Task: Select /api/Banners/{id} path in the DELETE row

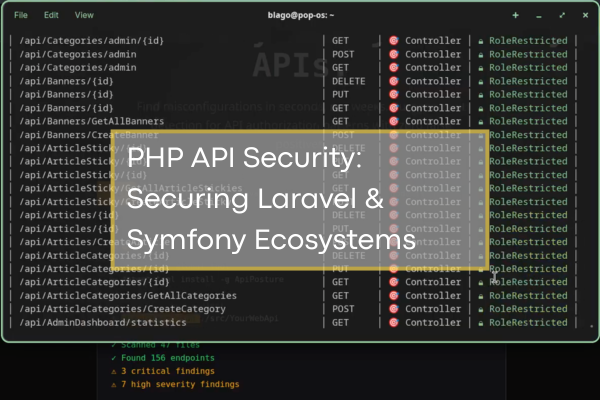Action: click(x=66, y=81)
